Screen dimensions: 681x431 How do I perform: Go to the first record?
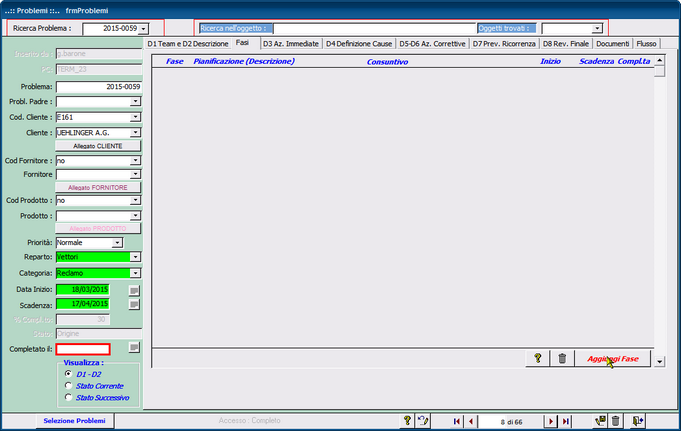click(456, 421)
